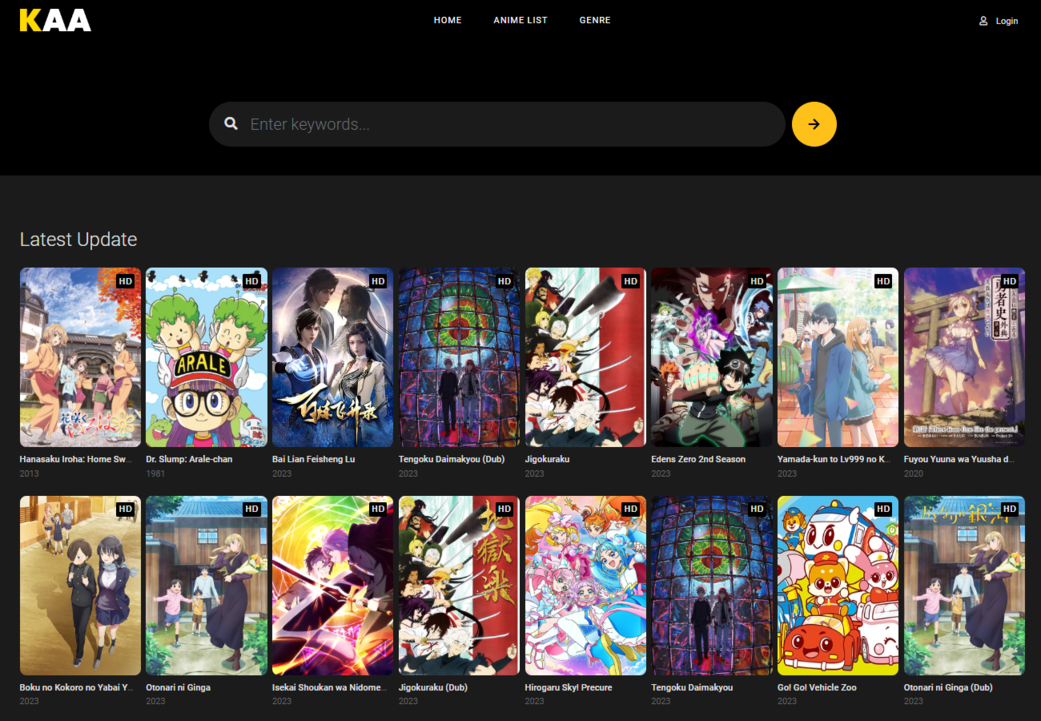
Task: Click HD badge on Edens Zero poster
Action: pos(757,282)
